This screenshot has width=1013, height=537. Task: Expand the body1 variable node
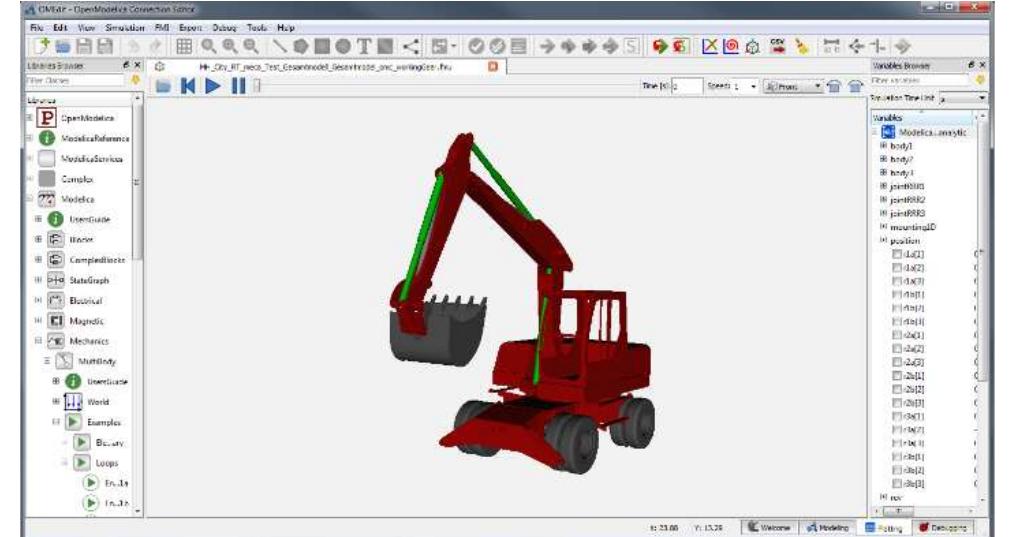coord(884,146)
